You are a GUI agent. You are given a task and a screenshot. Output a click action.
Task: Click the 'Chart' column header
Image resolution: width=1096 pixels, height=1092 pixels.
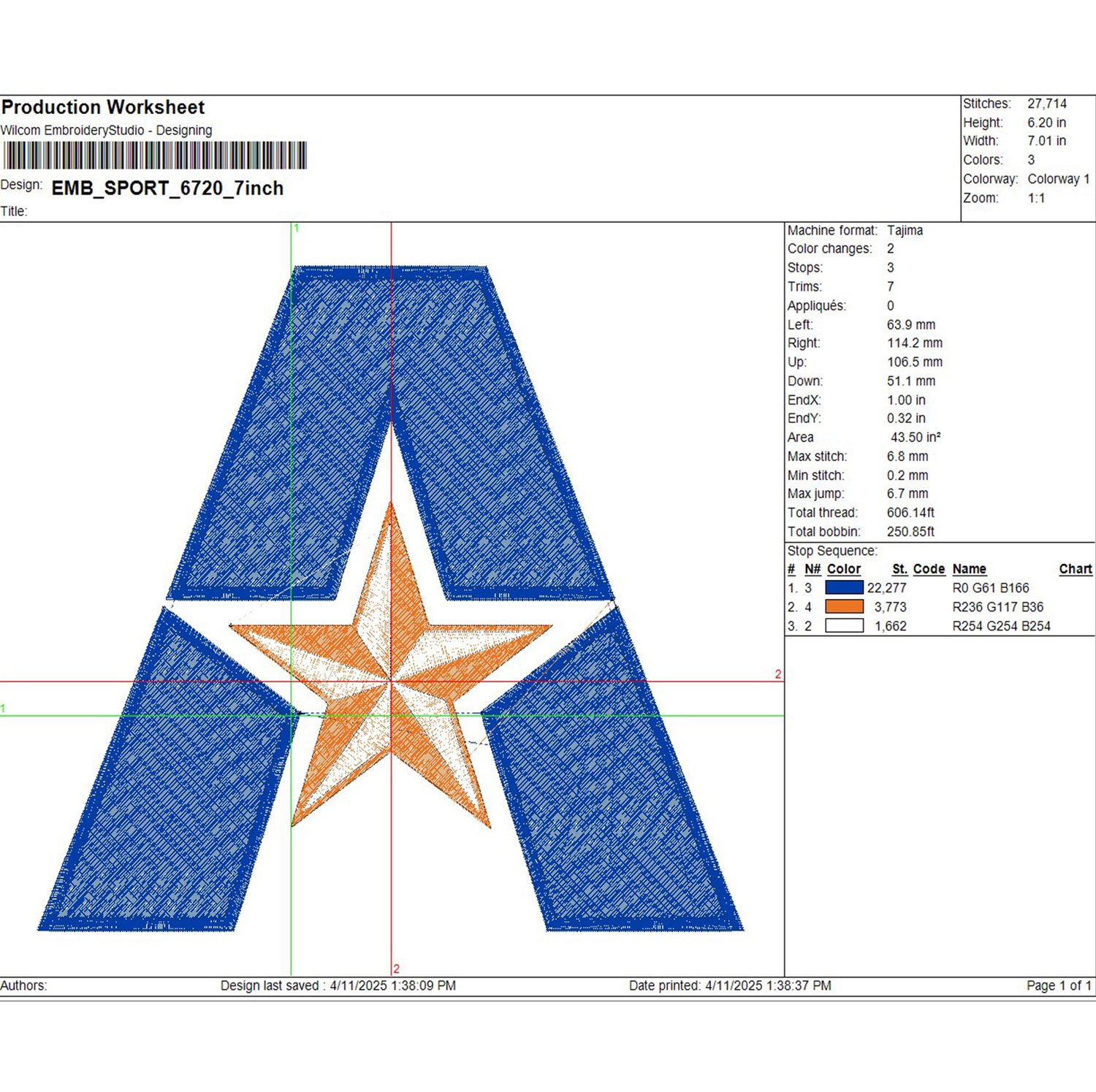click(x=1076, y=569)
